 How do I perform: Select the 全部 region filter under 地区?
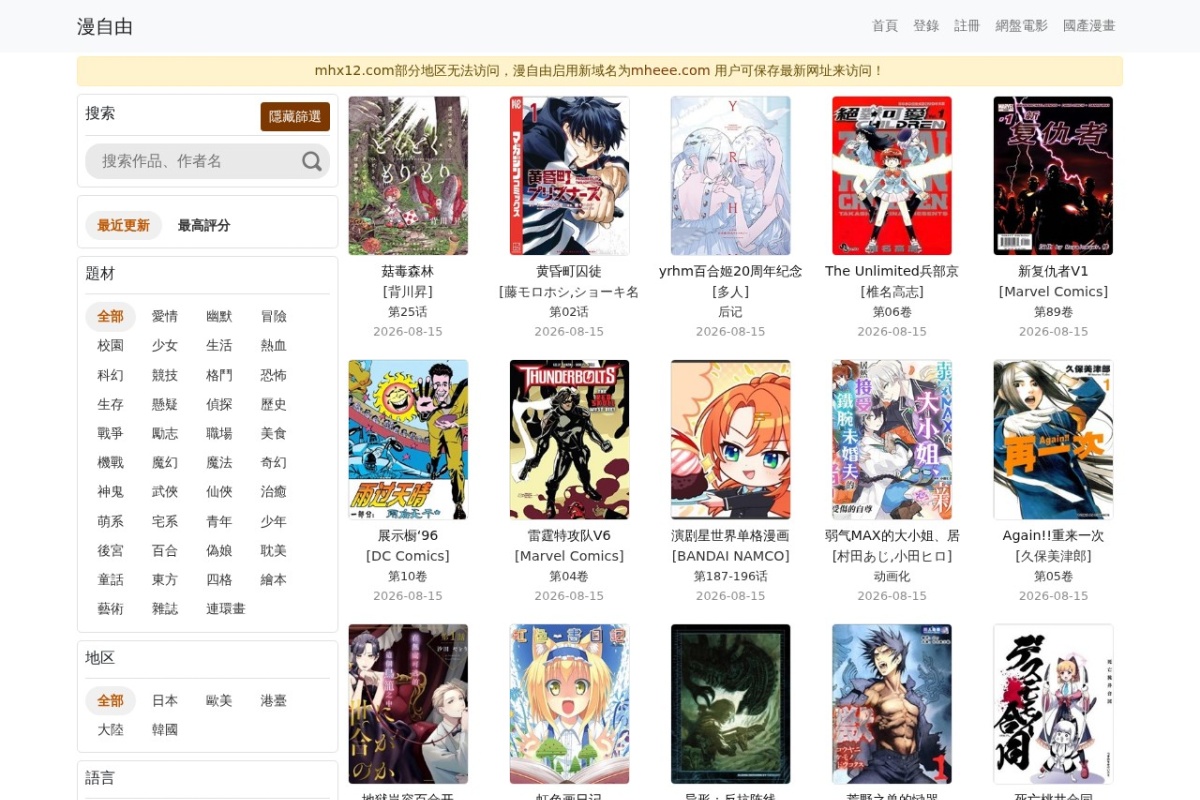[110, 700]
